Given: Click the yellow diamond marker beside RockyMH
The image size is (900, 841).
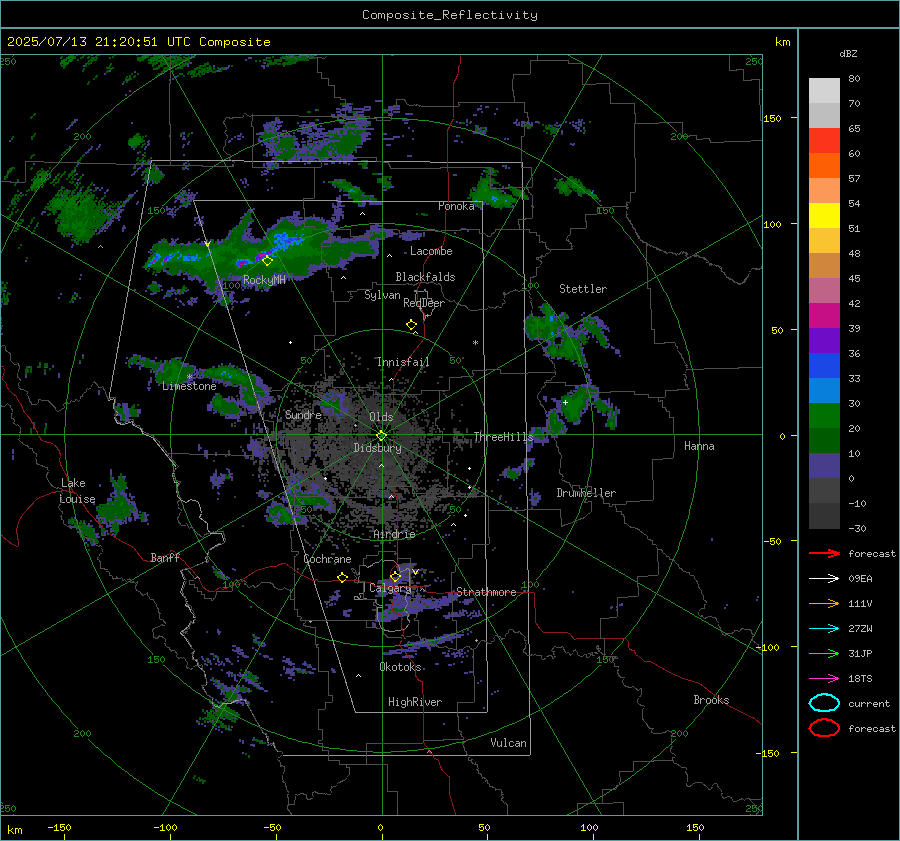Looking at the screenshot, I should tap(267, 261).
